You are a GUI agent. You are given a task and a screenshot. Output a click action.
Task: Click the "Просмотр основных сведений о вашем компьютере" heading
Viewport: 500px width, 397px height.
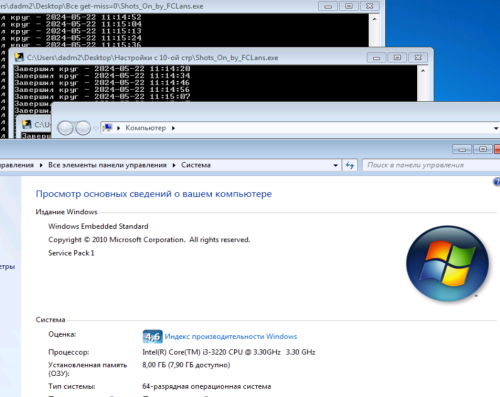[x=154, y=194]
